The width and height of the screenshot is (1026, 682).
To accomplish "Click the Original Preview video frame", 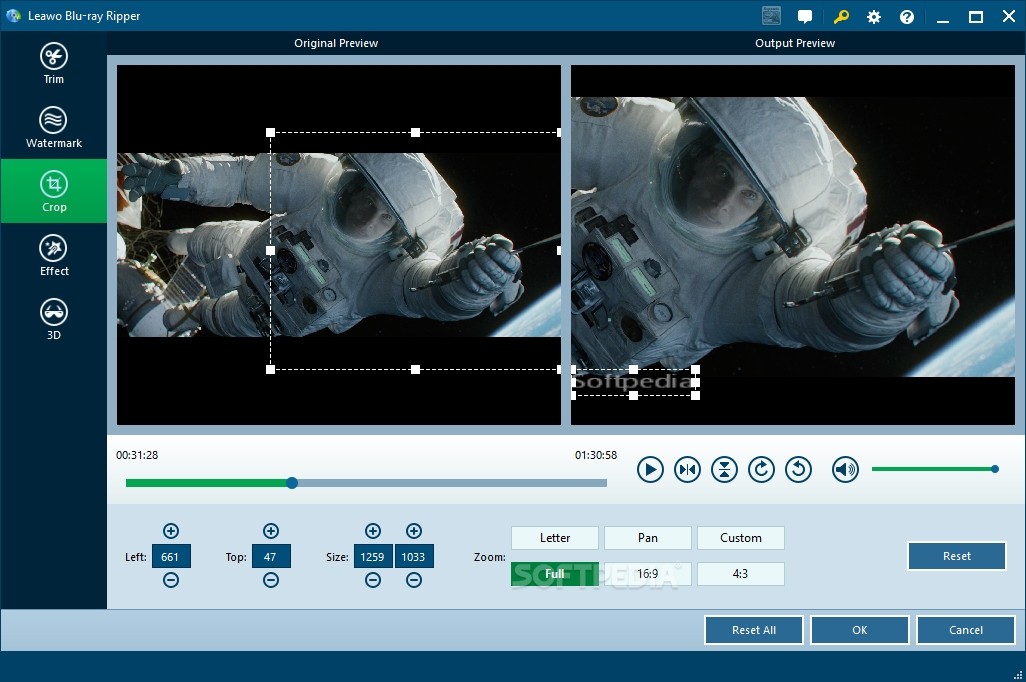I will point(338,245).
